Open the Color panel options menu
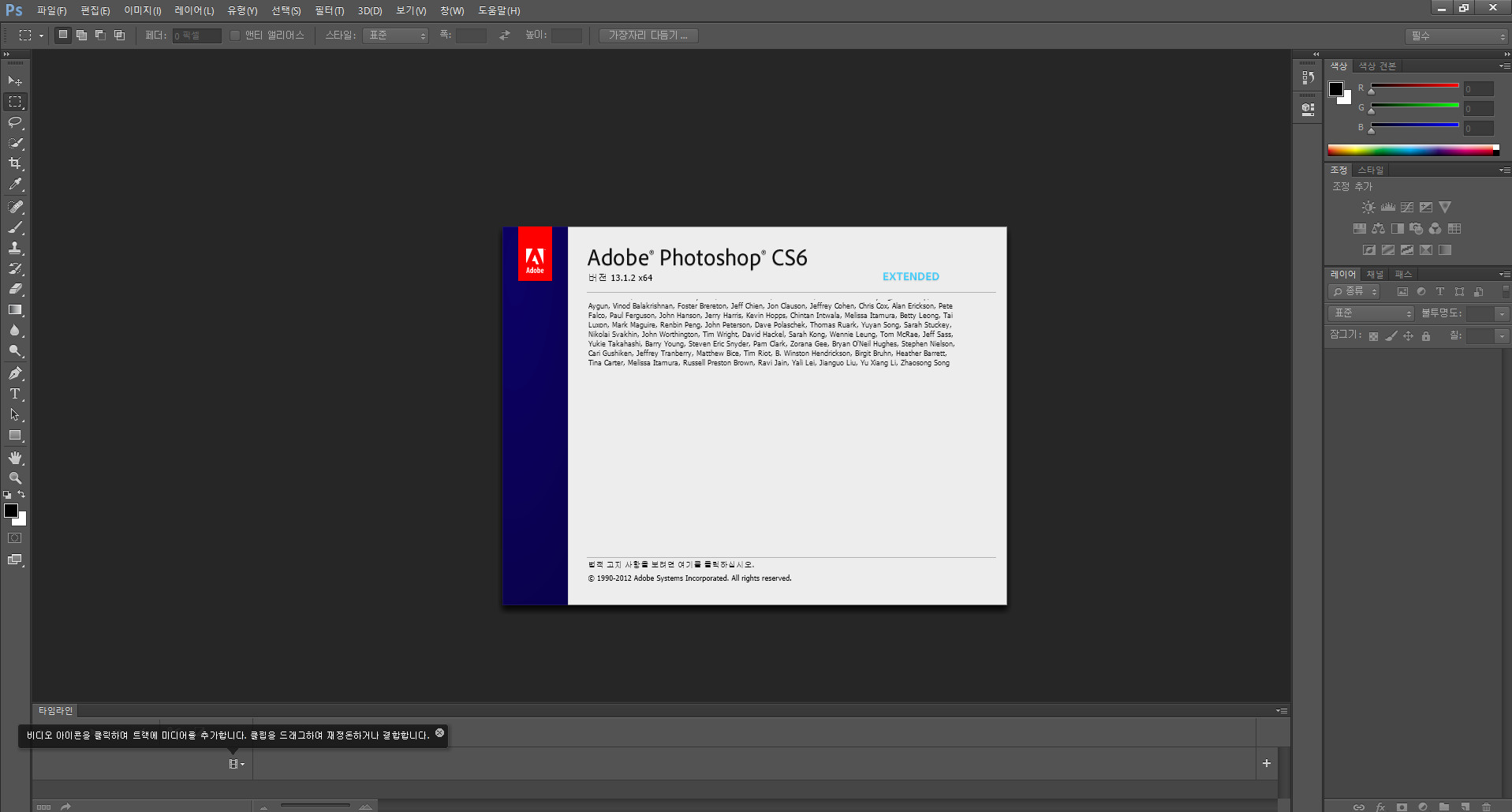The image size is (1512, 812). pyautogui.click(x=1505, y=66)
